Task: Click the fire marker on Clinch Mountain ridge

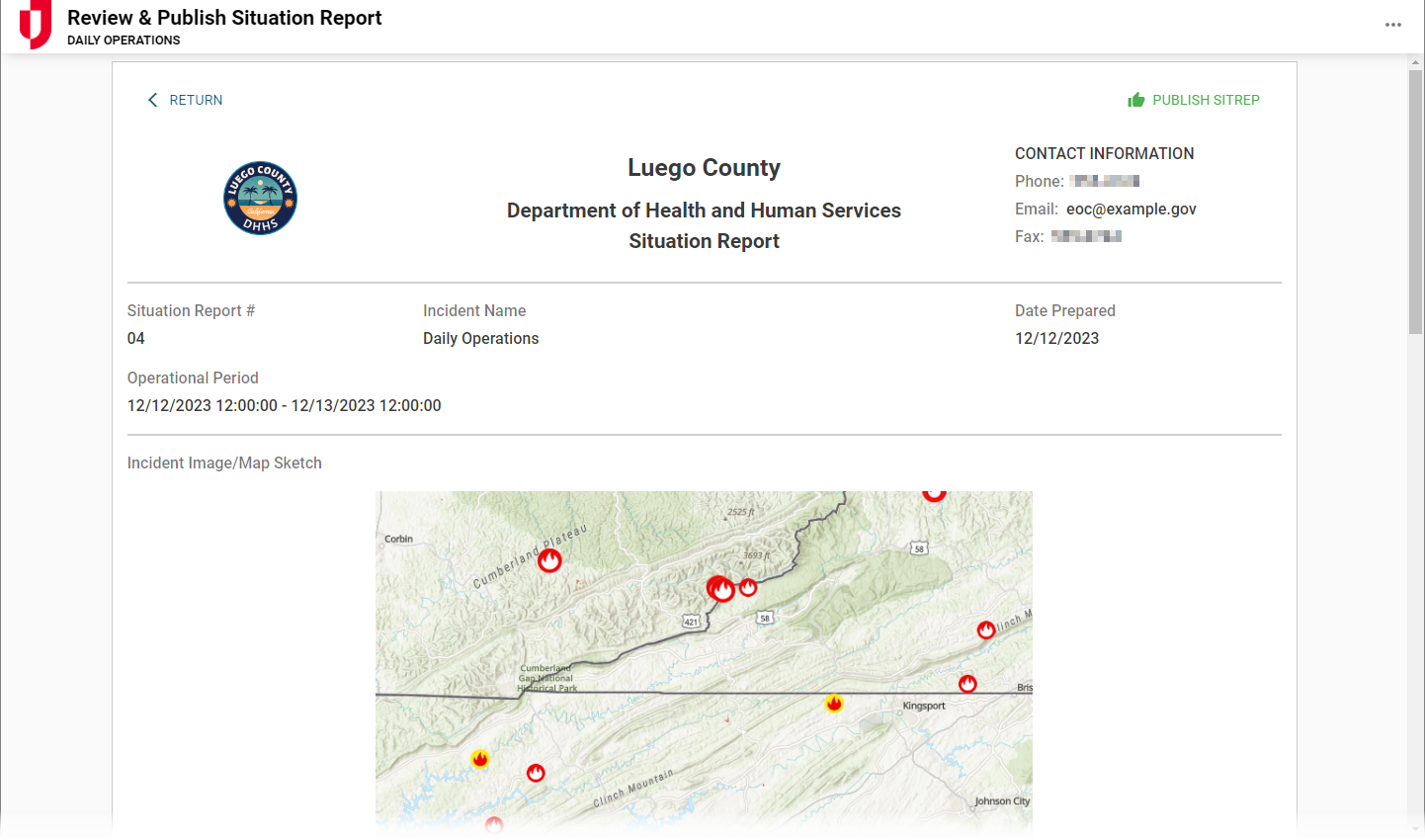Action: [x=986, y=630]
